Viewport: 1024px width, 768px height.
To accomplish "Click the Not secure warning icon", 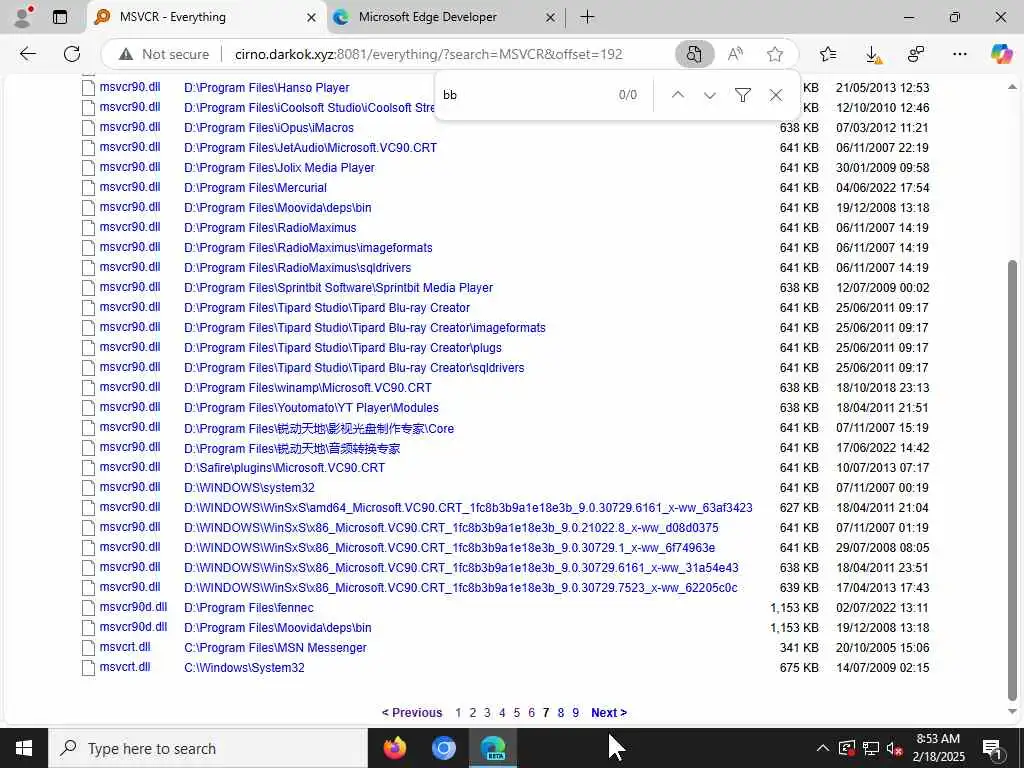I will 126,54.
